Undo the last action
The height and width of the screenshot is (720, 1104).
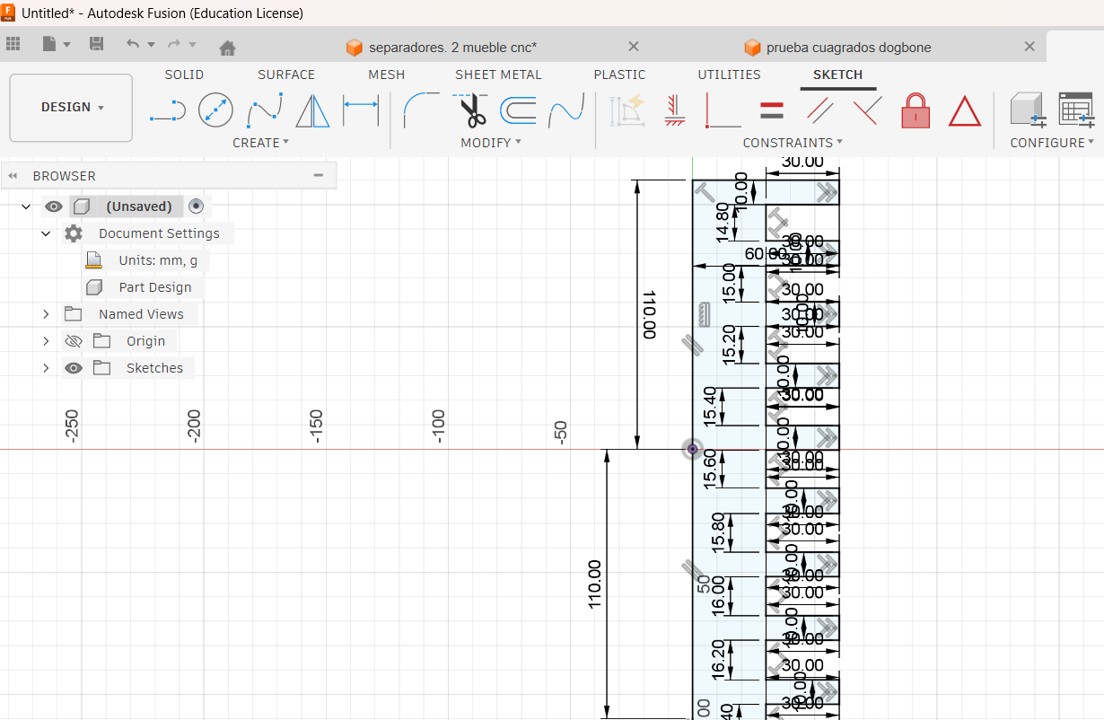tap(132, 44)
